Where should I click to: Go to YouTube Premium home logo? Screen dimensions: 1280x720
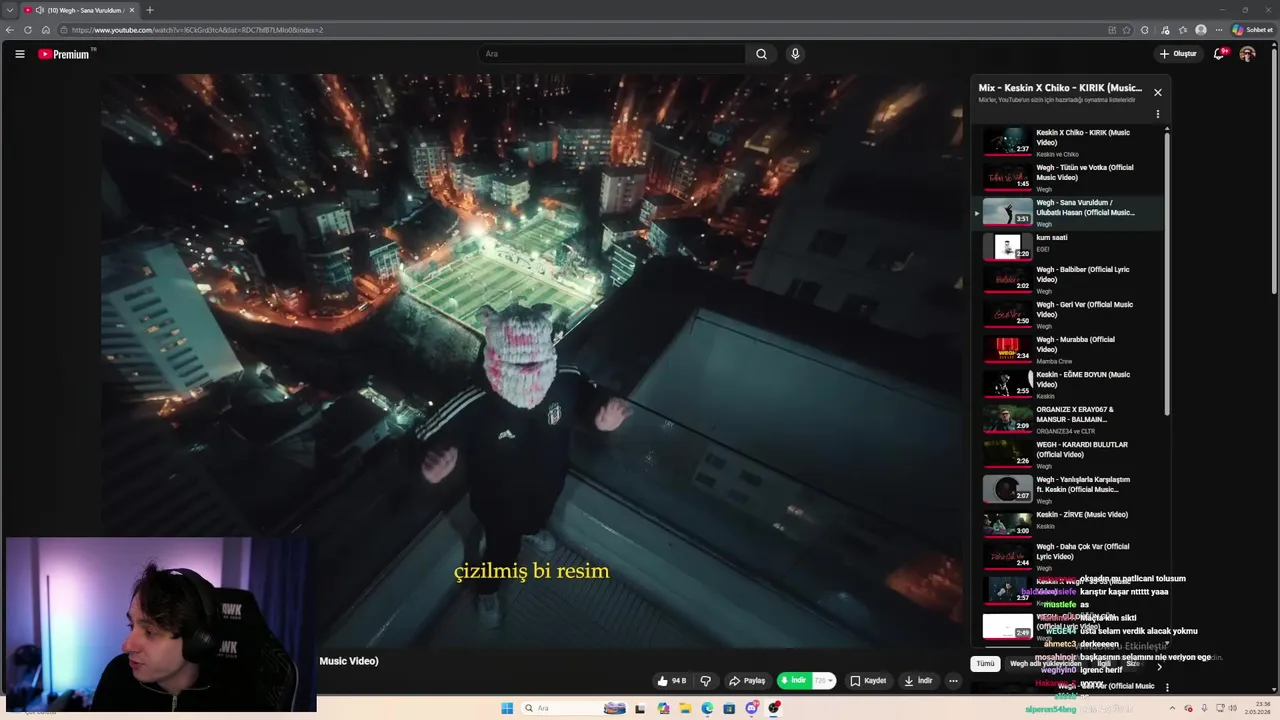pos(65,54)
